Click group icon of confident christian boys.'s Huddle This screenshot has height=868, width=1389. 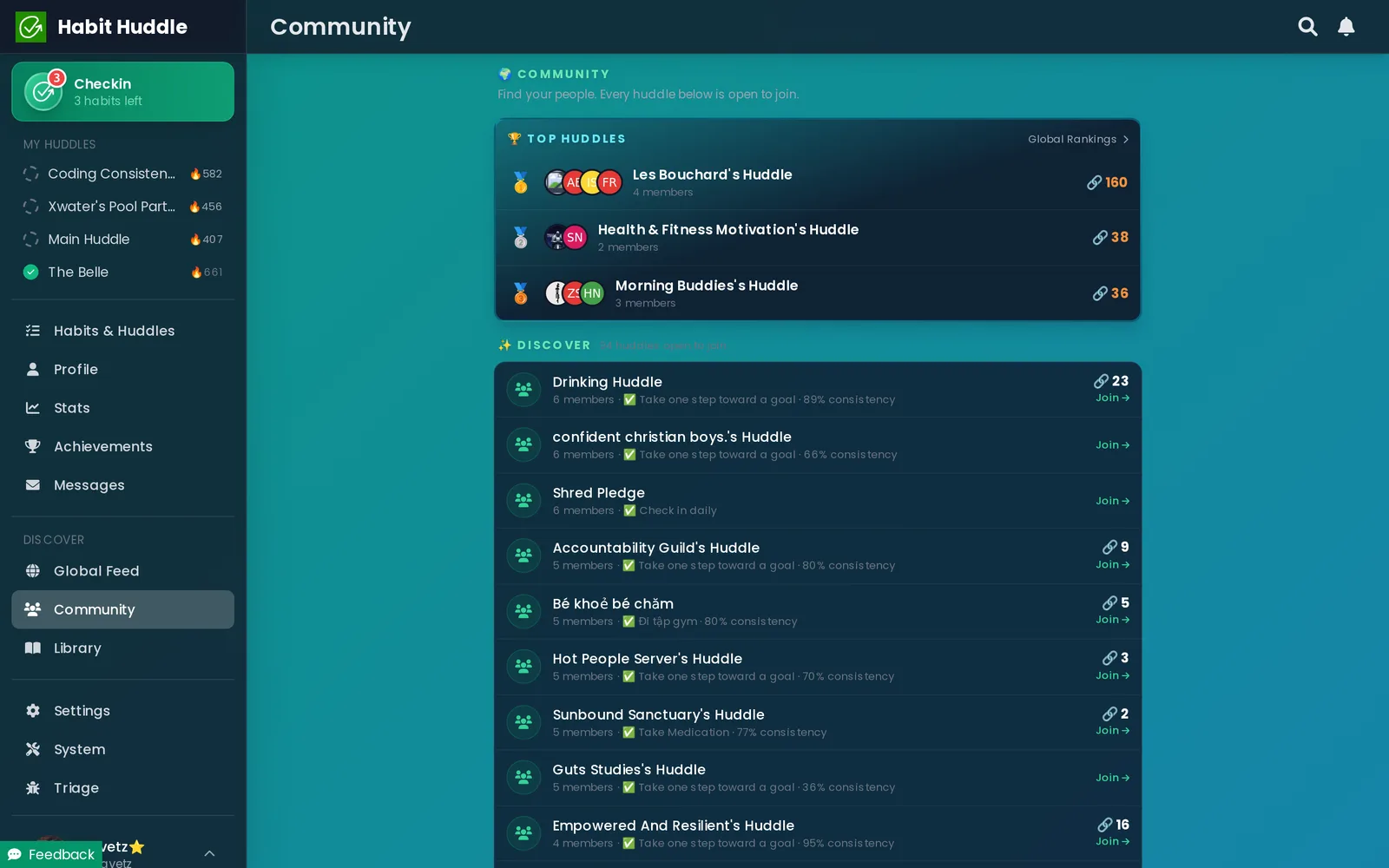pos(523,445)
